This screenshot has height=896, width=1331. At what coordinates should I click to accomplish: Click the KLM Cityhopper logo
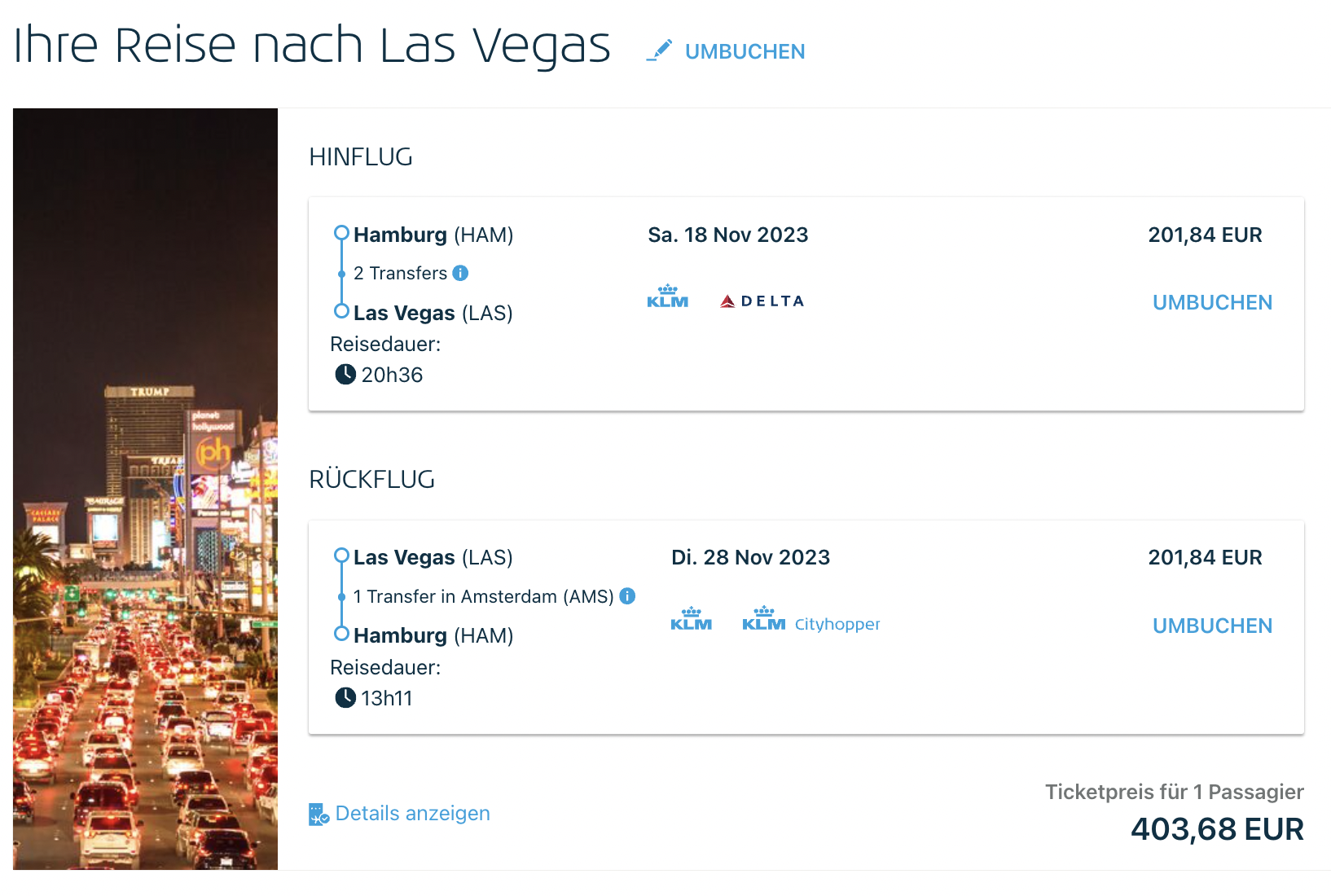tap(811, 619)
